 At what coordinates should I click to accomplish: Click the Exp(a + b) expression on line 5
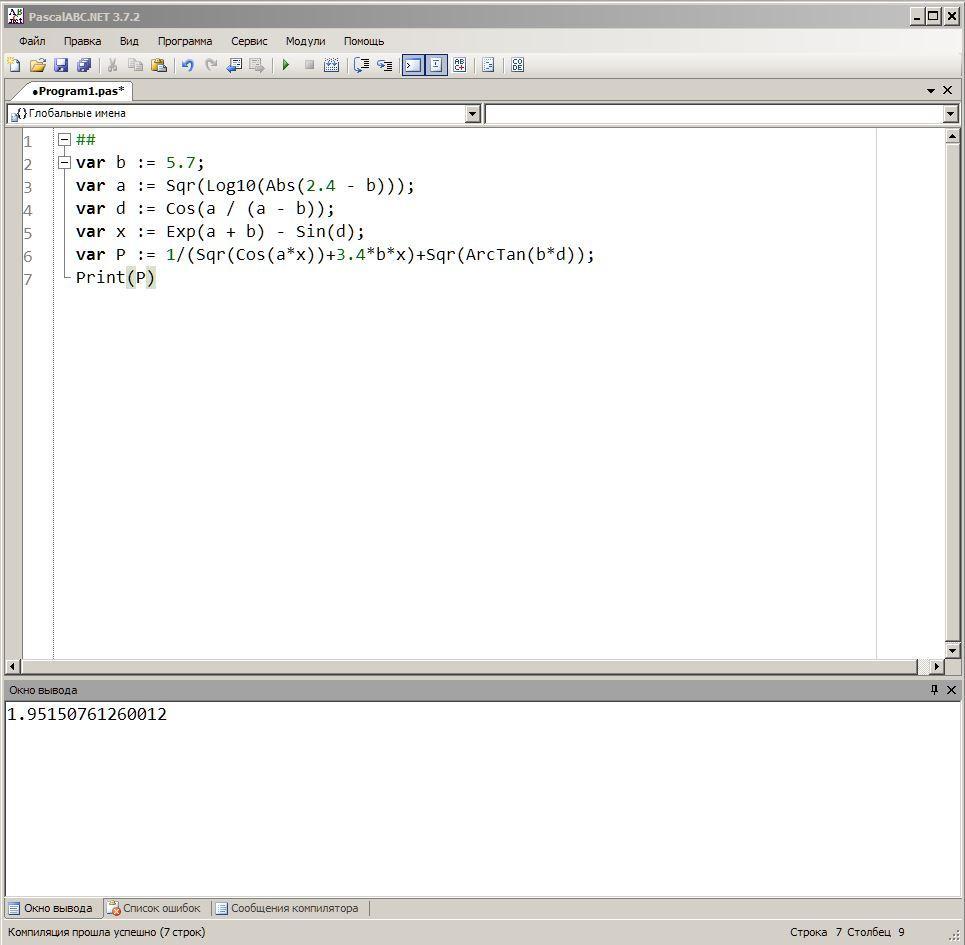pyautogui.click(x=215, y=232)
